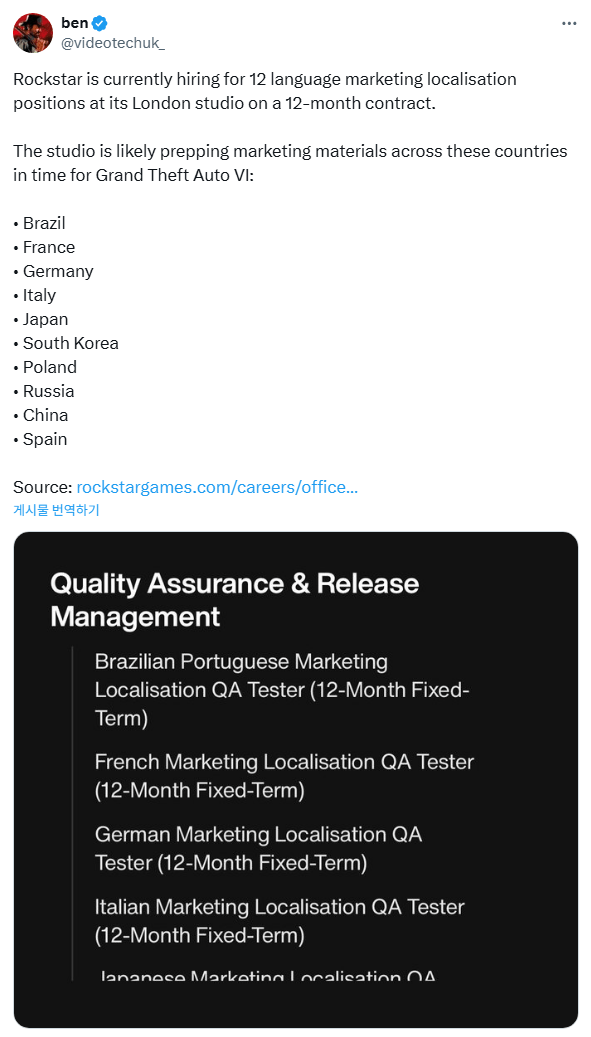
Task: Open the attached Rockstar careers screenshot
Action: [296, 780]
